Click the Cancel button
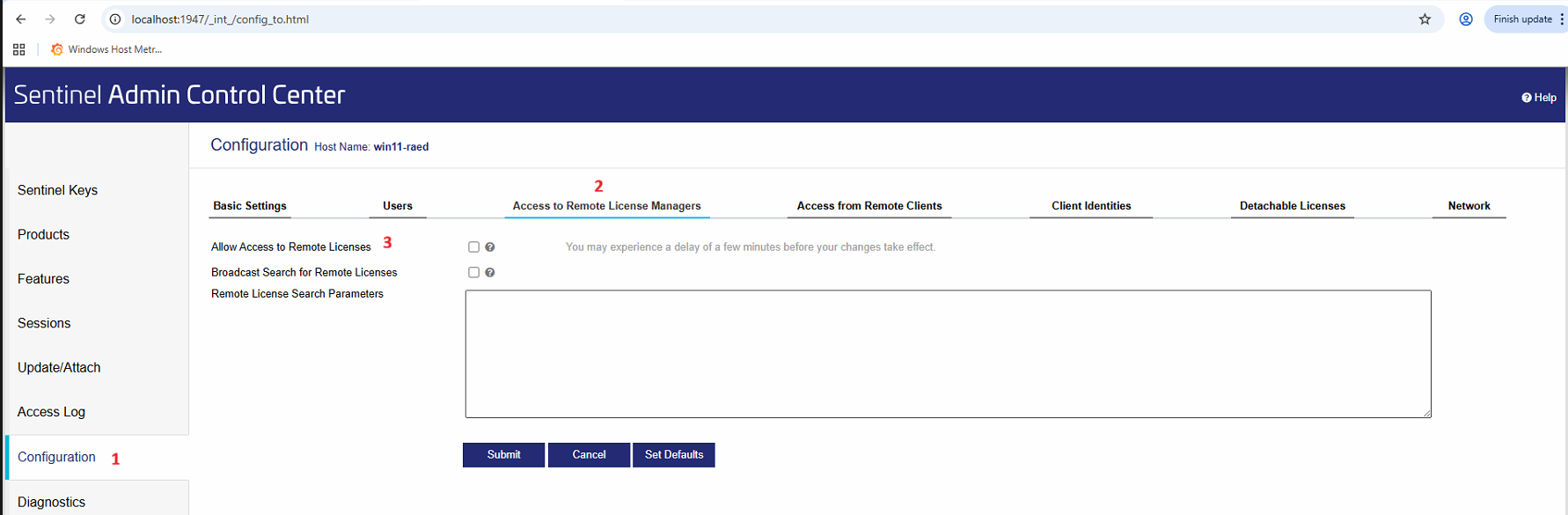The height and width of the screenshot is (515, 1568). (589, 455)
